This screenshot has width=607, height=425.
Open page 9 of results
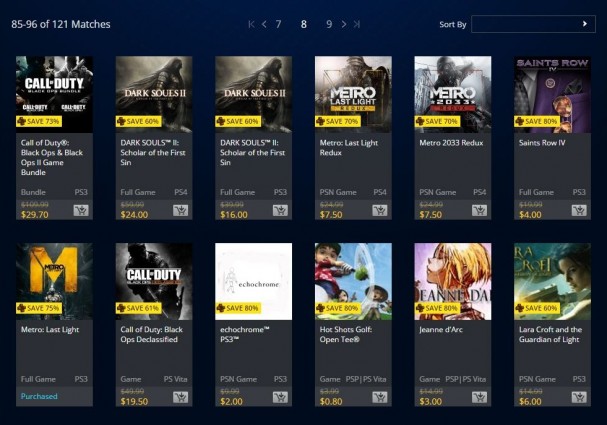tap(329, 24)
